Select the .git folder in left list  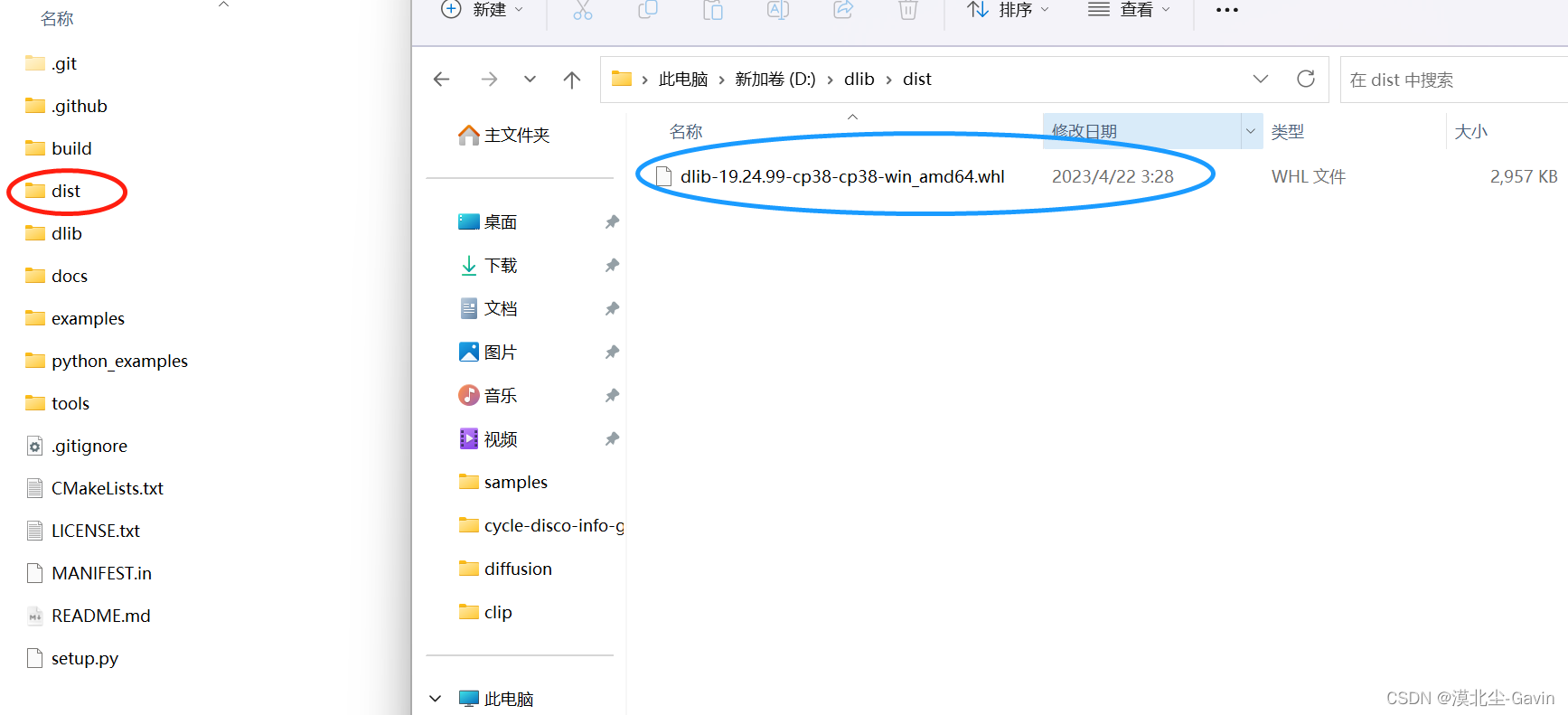(51, 63)
